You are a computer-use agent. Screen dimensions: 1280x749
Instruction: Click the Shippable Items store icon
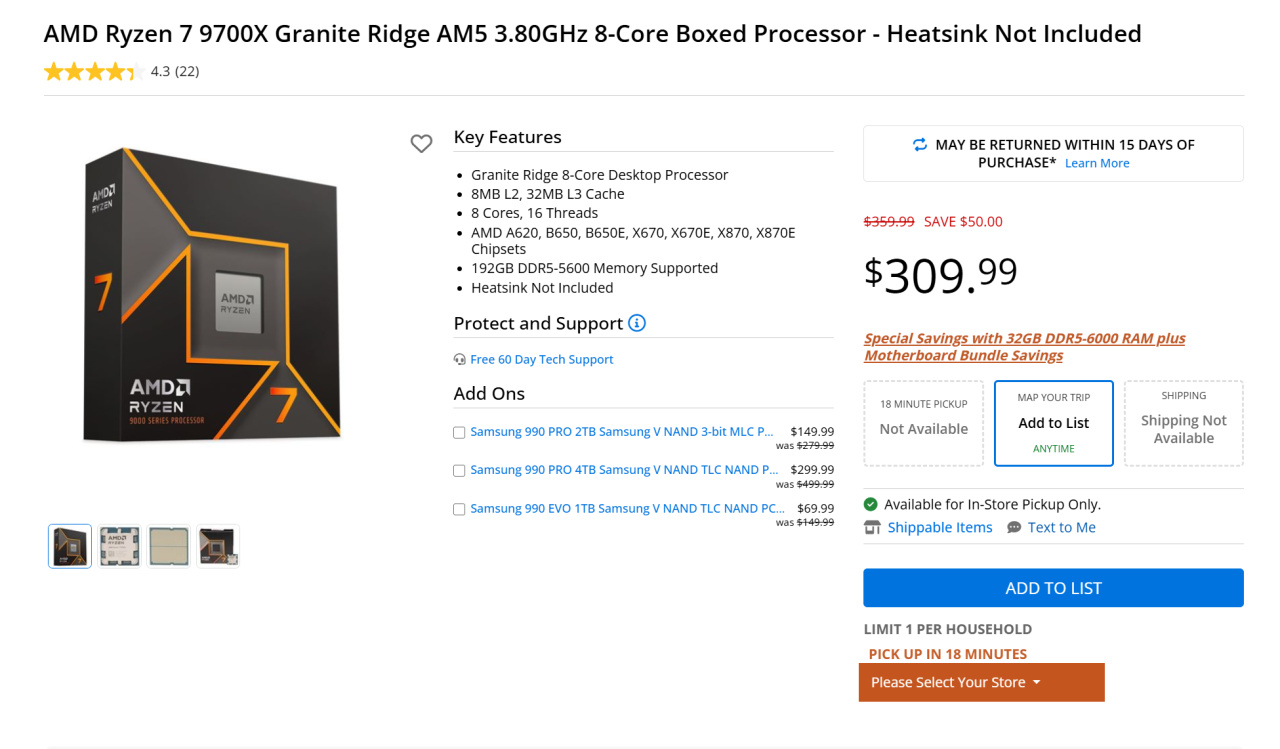[872, 527]
